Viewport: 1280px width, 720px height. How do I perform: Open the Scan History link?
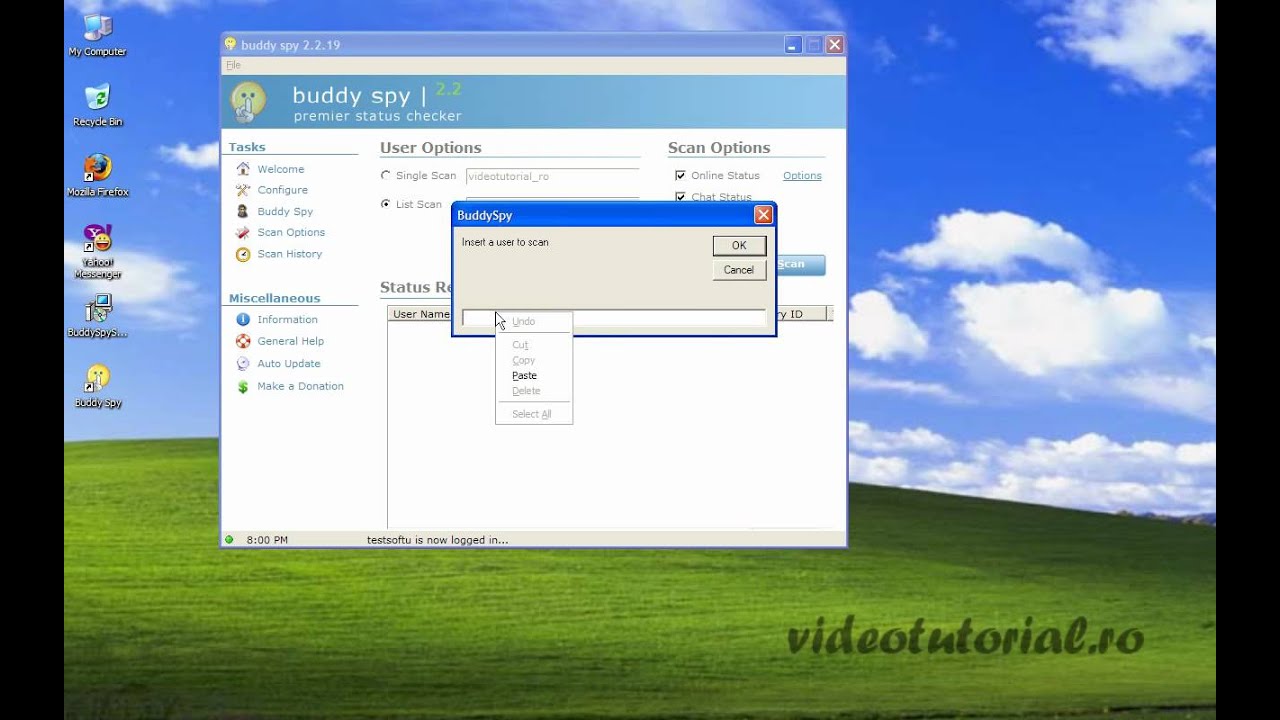[290, 254]
